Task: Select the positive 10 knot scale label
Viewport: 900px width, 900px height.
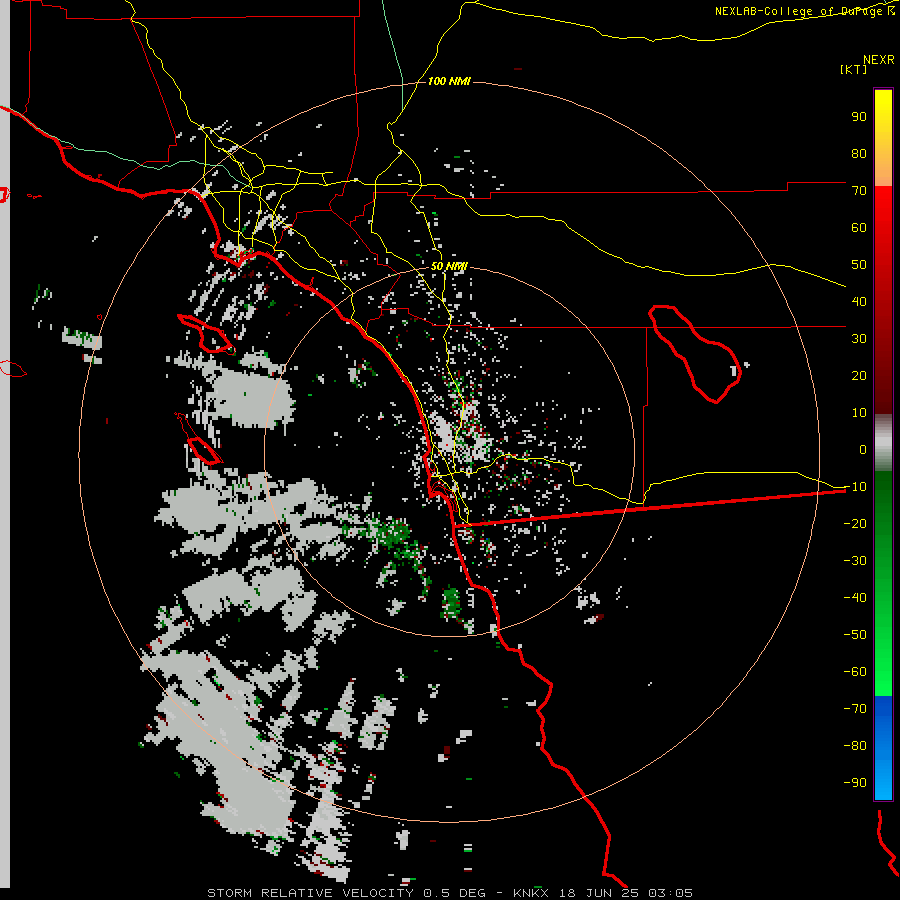Action: coord(859,413)
